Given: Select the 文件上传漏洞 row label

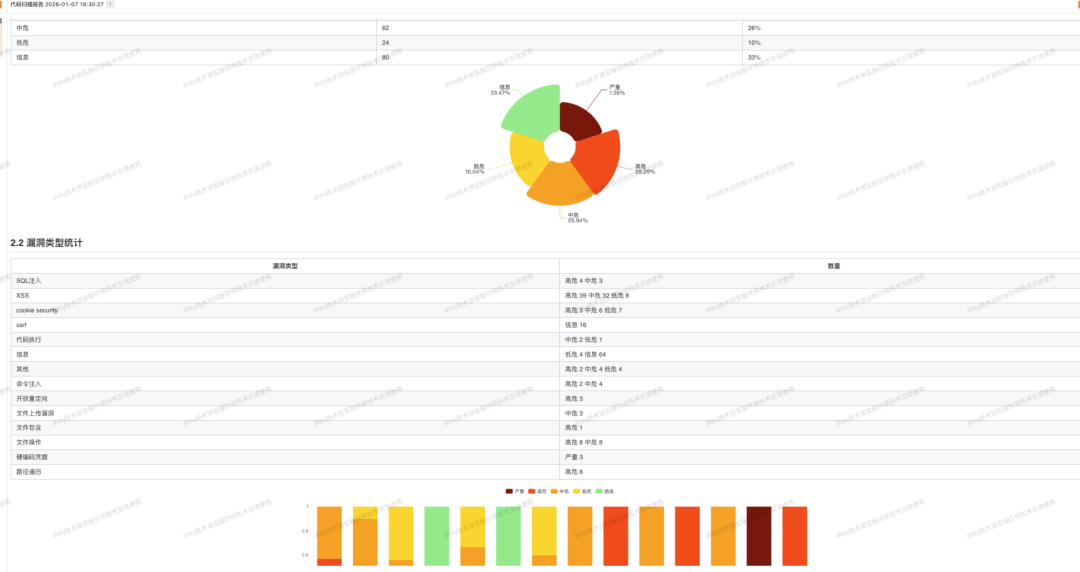Looking at the screenshot, I should [x=35, y=413].
